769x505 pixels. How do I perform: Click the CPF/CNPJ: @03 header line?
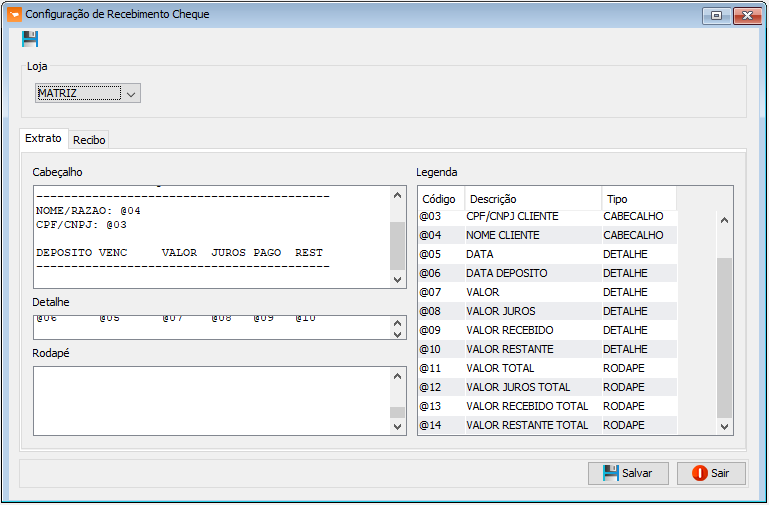click(x=81, y=225)
